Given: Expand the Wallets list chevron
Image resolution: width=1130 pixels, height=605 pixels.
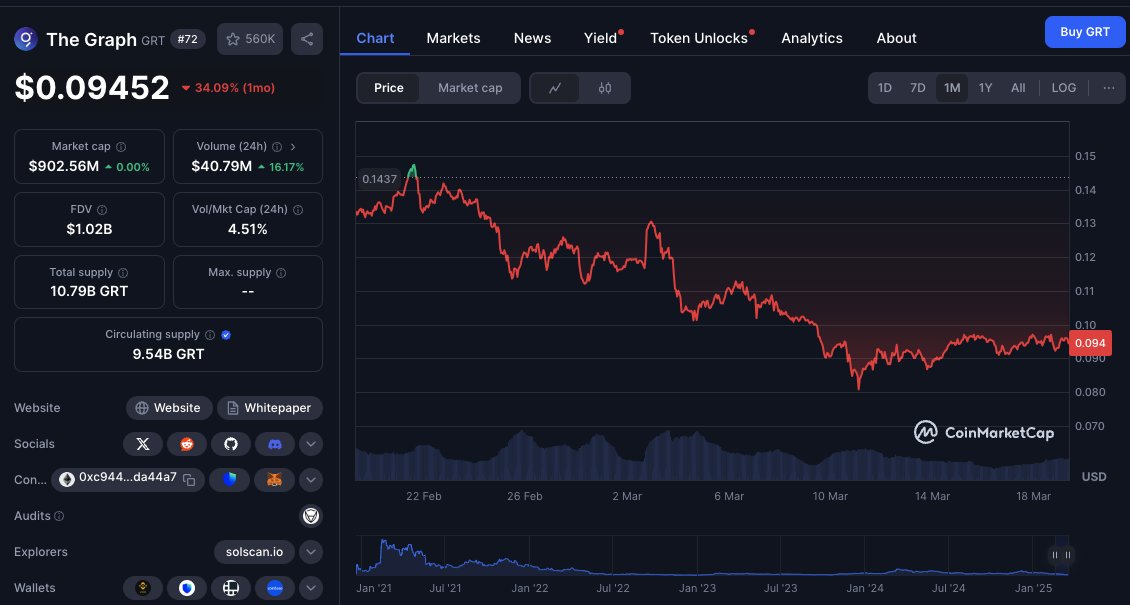Looking at the screenshot, I should [311, 588].
